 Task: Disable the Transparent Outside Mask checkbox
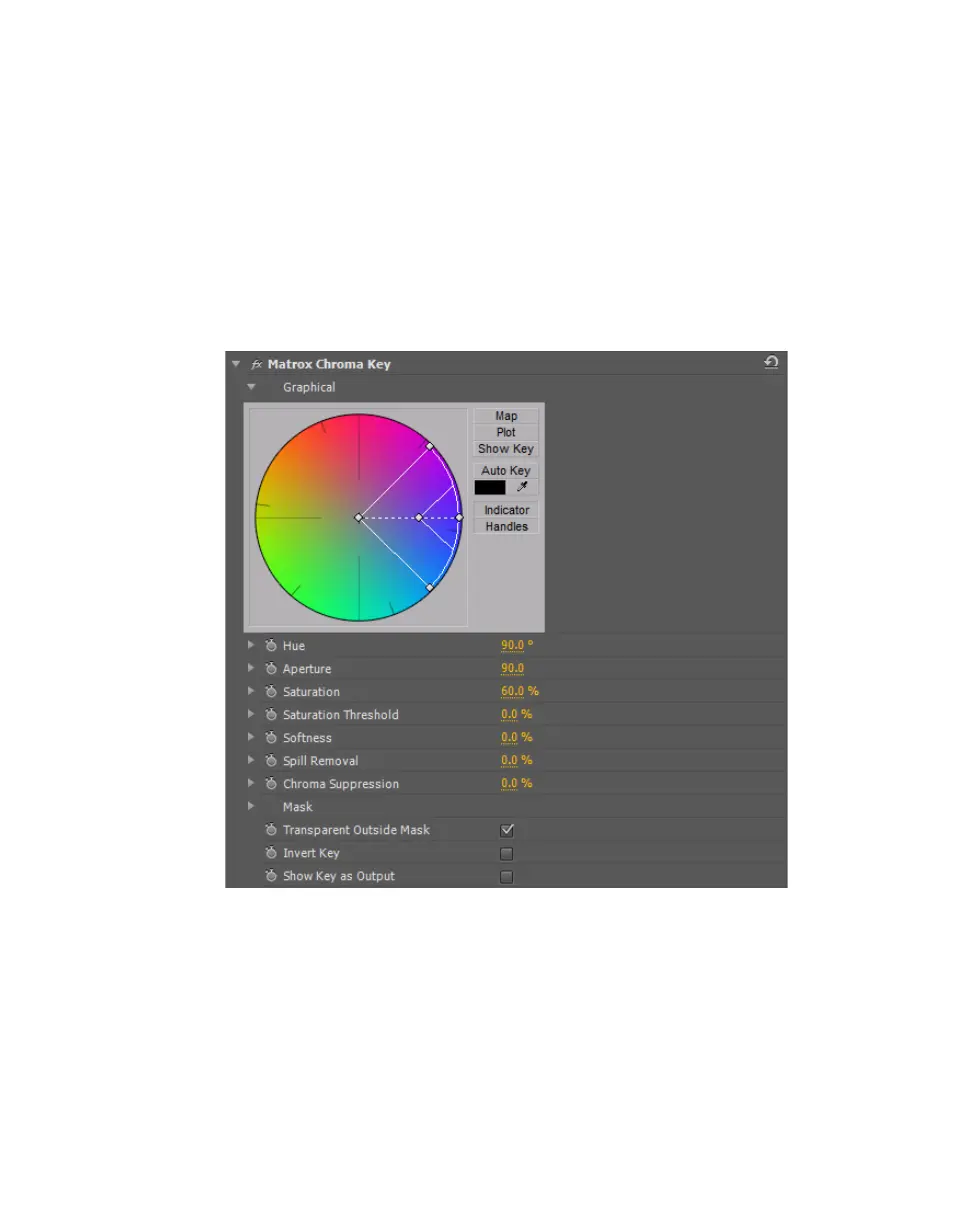click(507, 830)
